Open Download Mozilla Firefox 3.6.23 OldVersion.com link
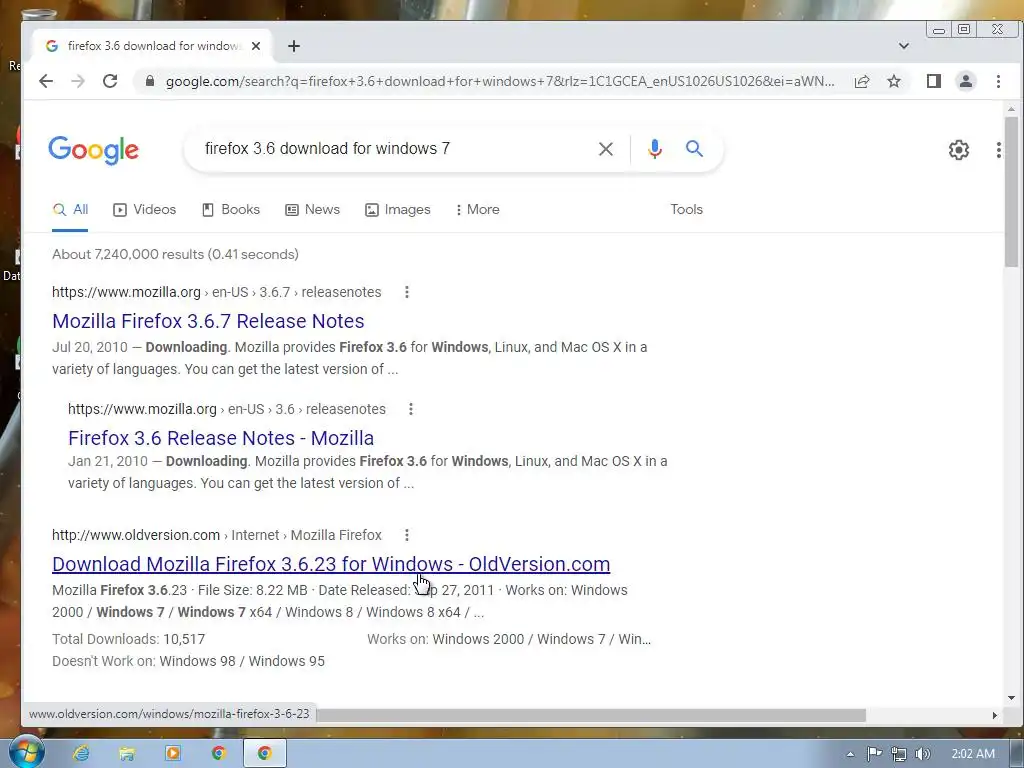The width and height of the screenshot is (1024, 768). (x=331, y=564)
